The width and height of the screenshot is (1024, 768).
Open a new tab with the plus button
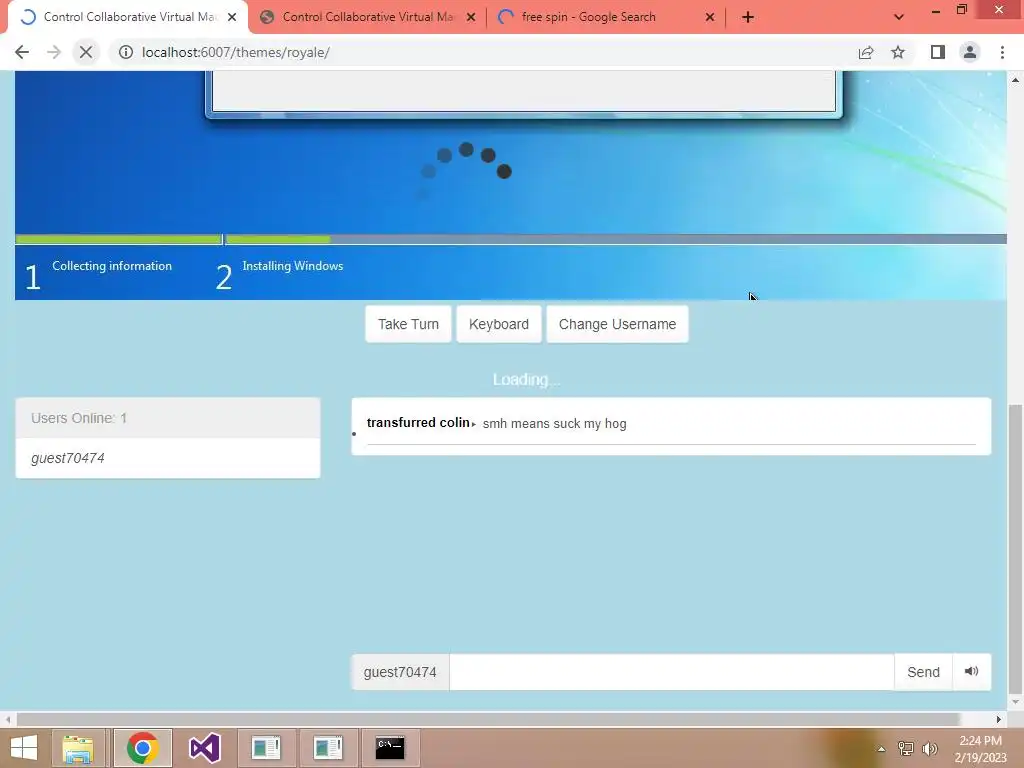748,17
